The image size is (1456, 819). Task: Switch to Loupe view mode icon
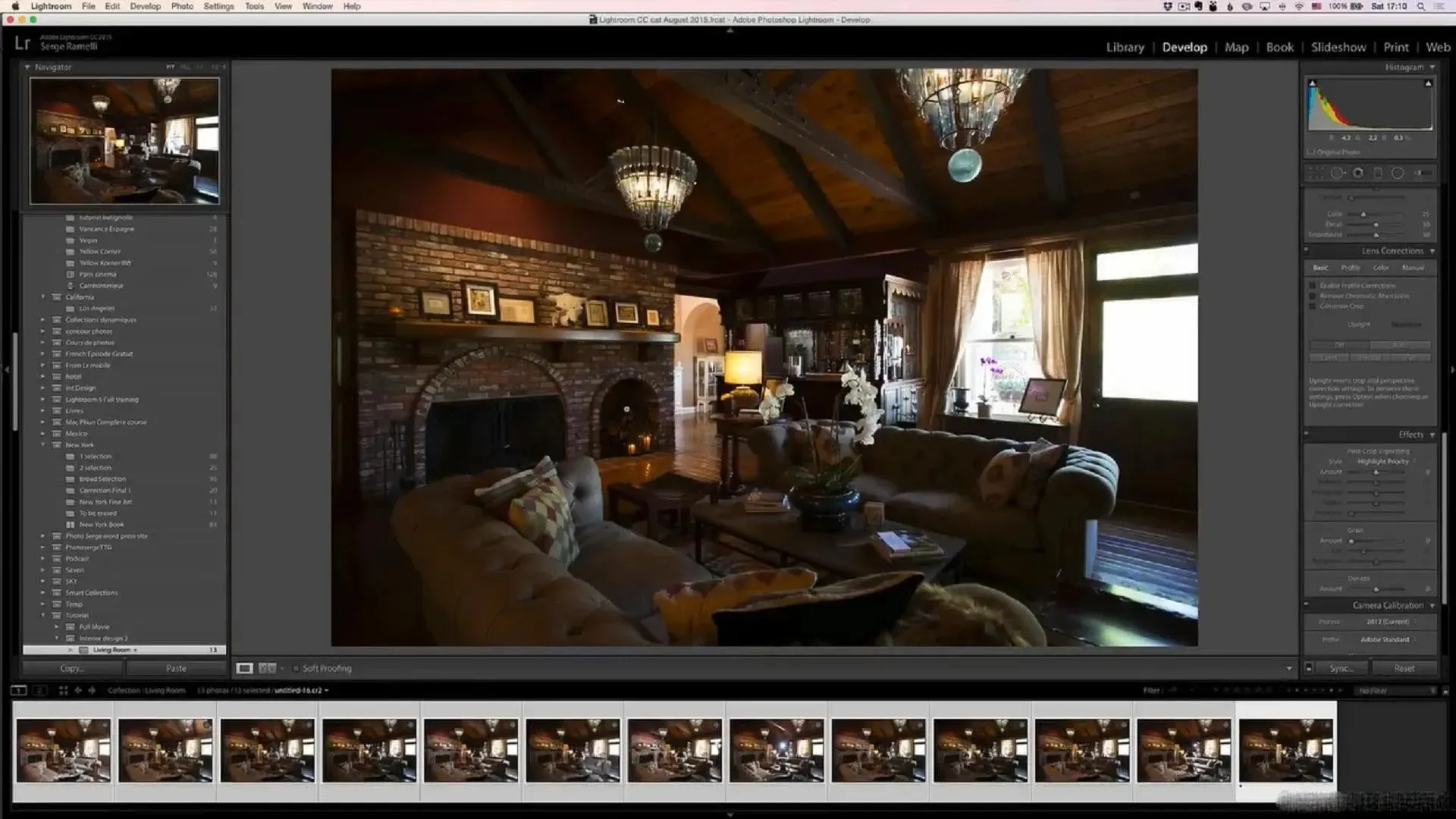tap(244, 668)
